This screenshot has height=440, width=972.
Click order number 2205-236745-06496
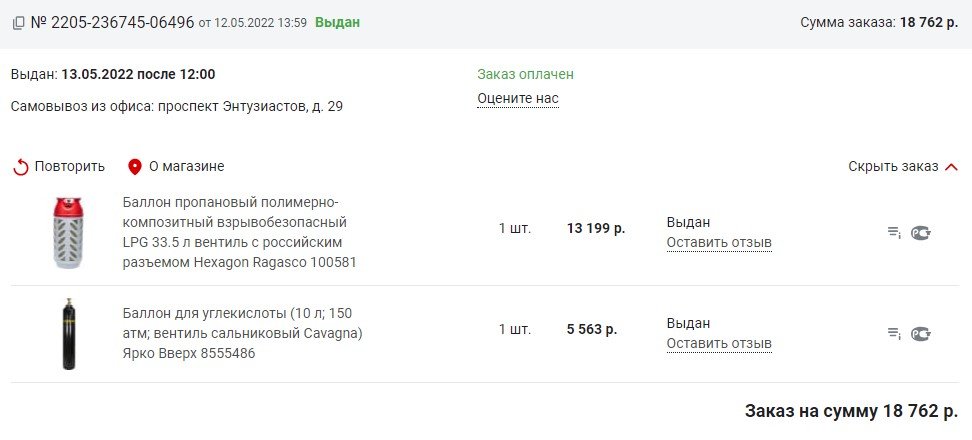(112, 22)
